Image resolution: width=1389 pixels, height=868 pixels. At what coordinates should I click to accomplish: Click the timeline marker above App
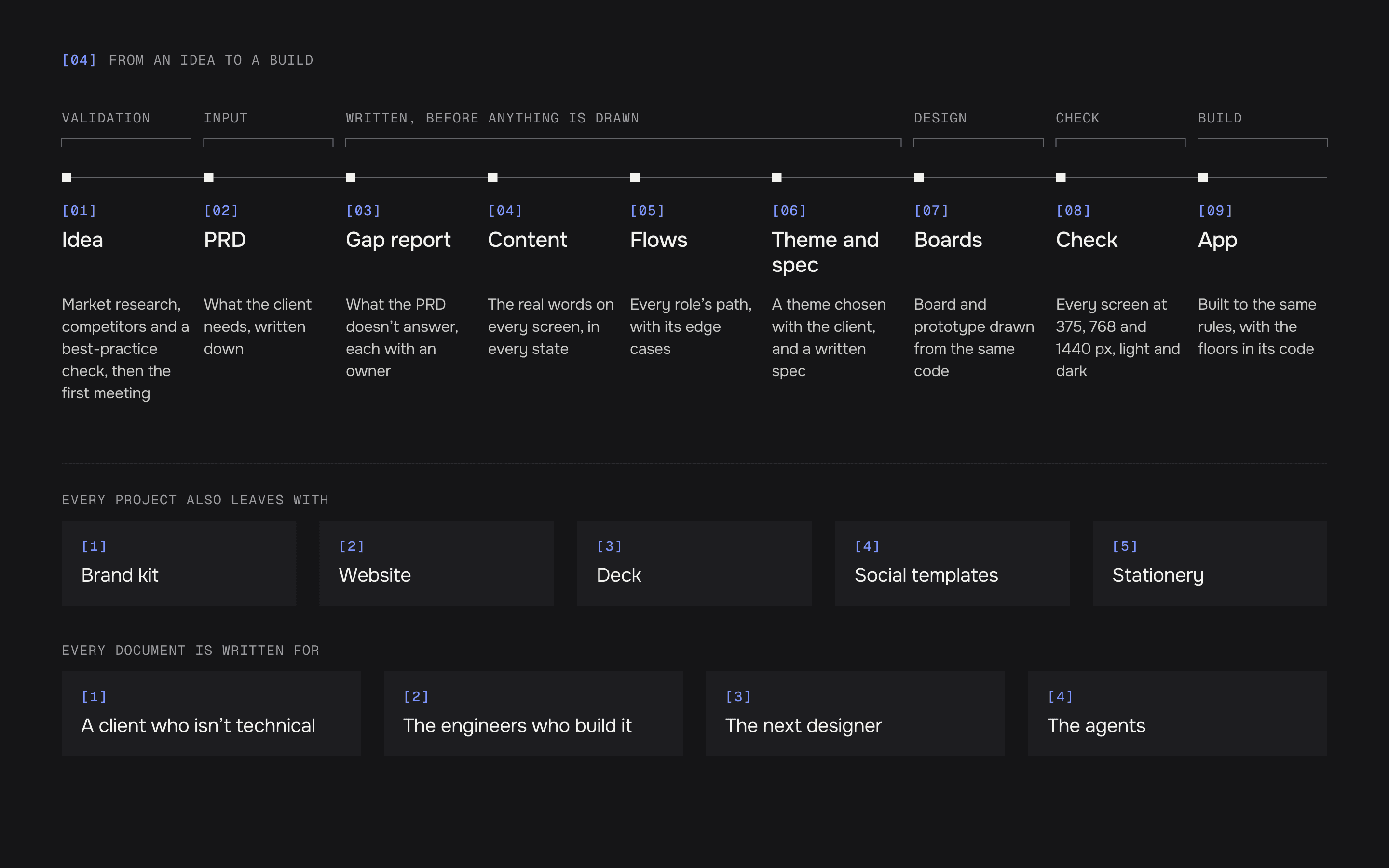coord(1203,177)
